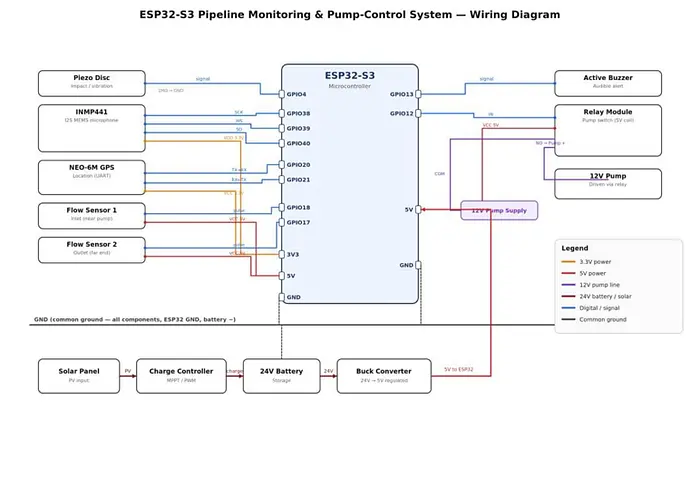Select the Solar Panel block
Viewport: 700px width, 478px height.
[79, 376]
